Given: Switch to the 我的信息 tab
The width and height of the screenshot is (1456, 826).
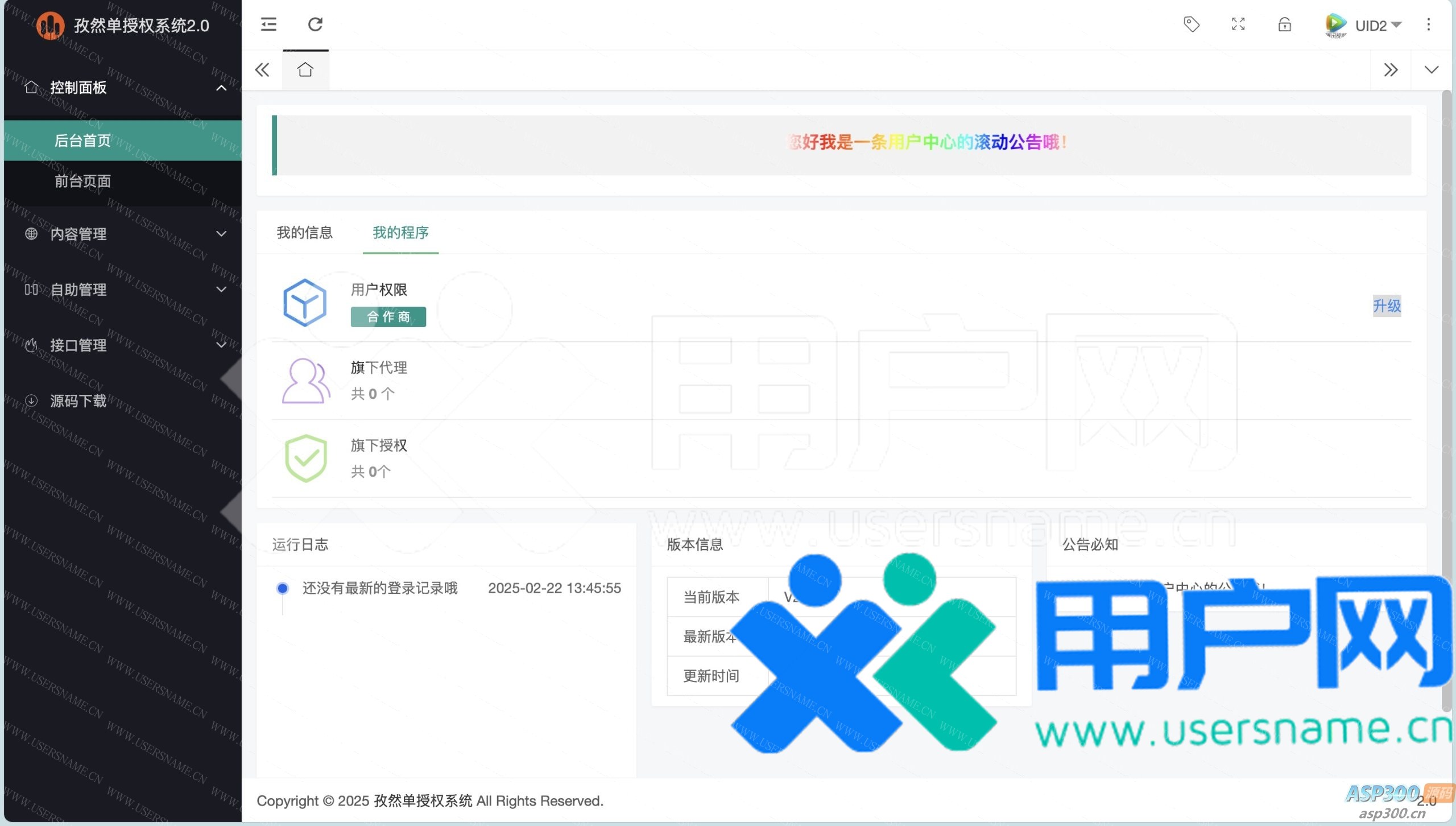Looking at the screenshot, I should [x=304, y=233].
